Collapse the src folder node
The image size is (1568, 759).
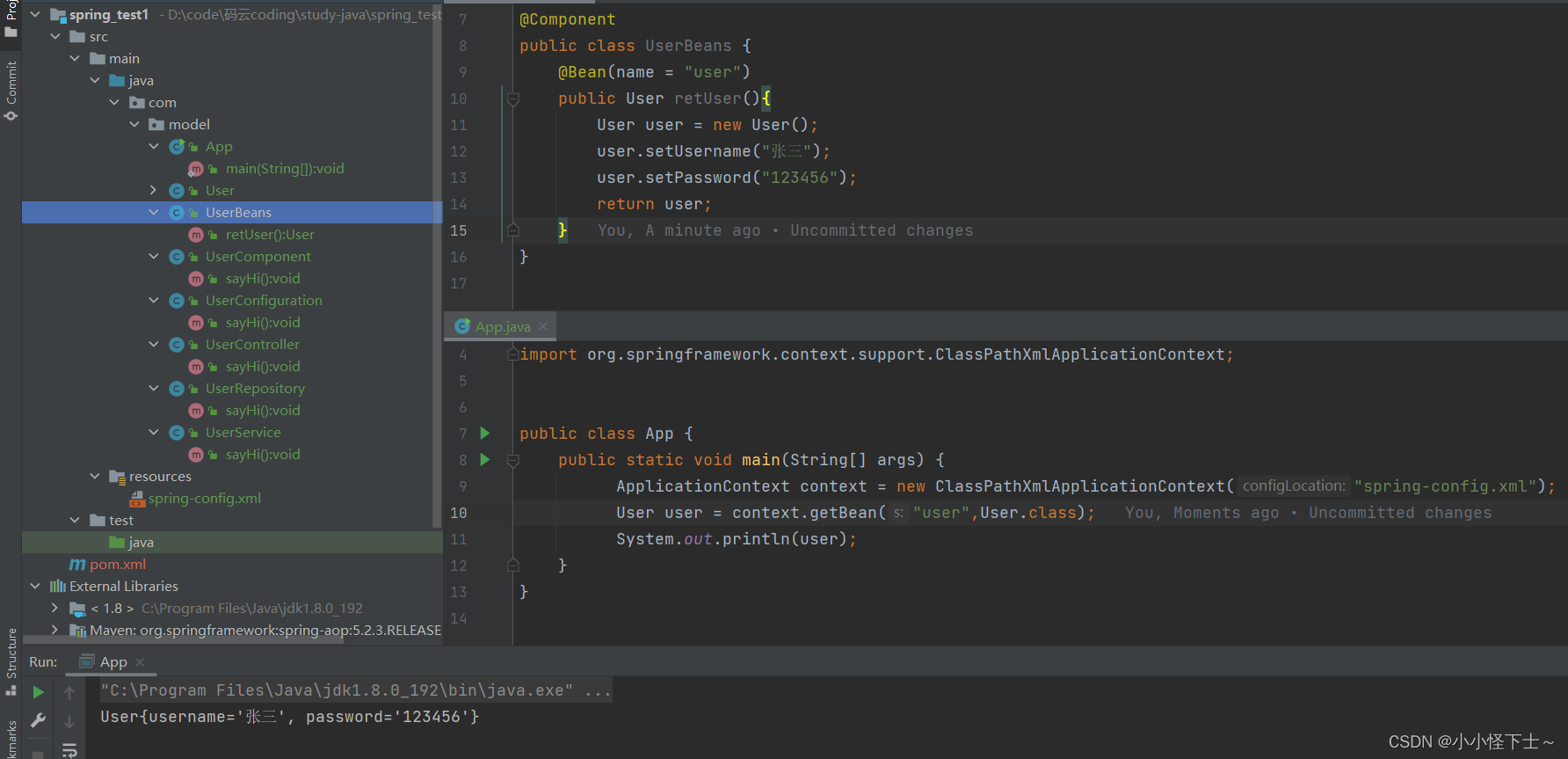[55, 37]
